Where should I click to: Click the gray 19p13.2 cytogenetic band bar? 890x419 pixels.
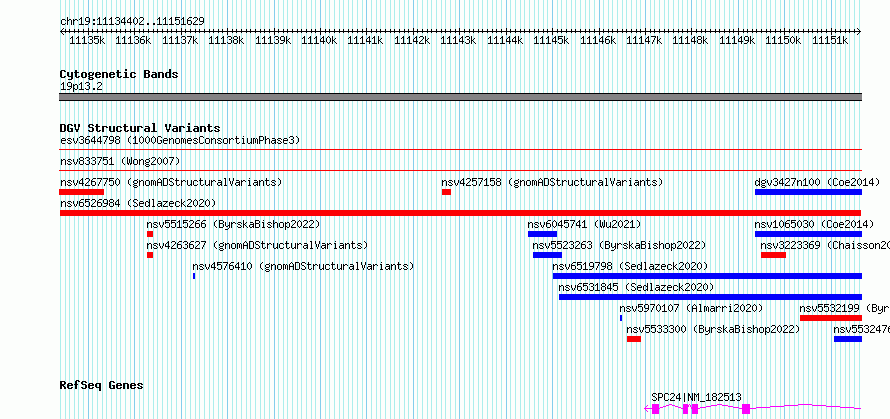pos(461,97)
